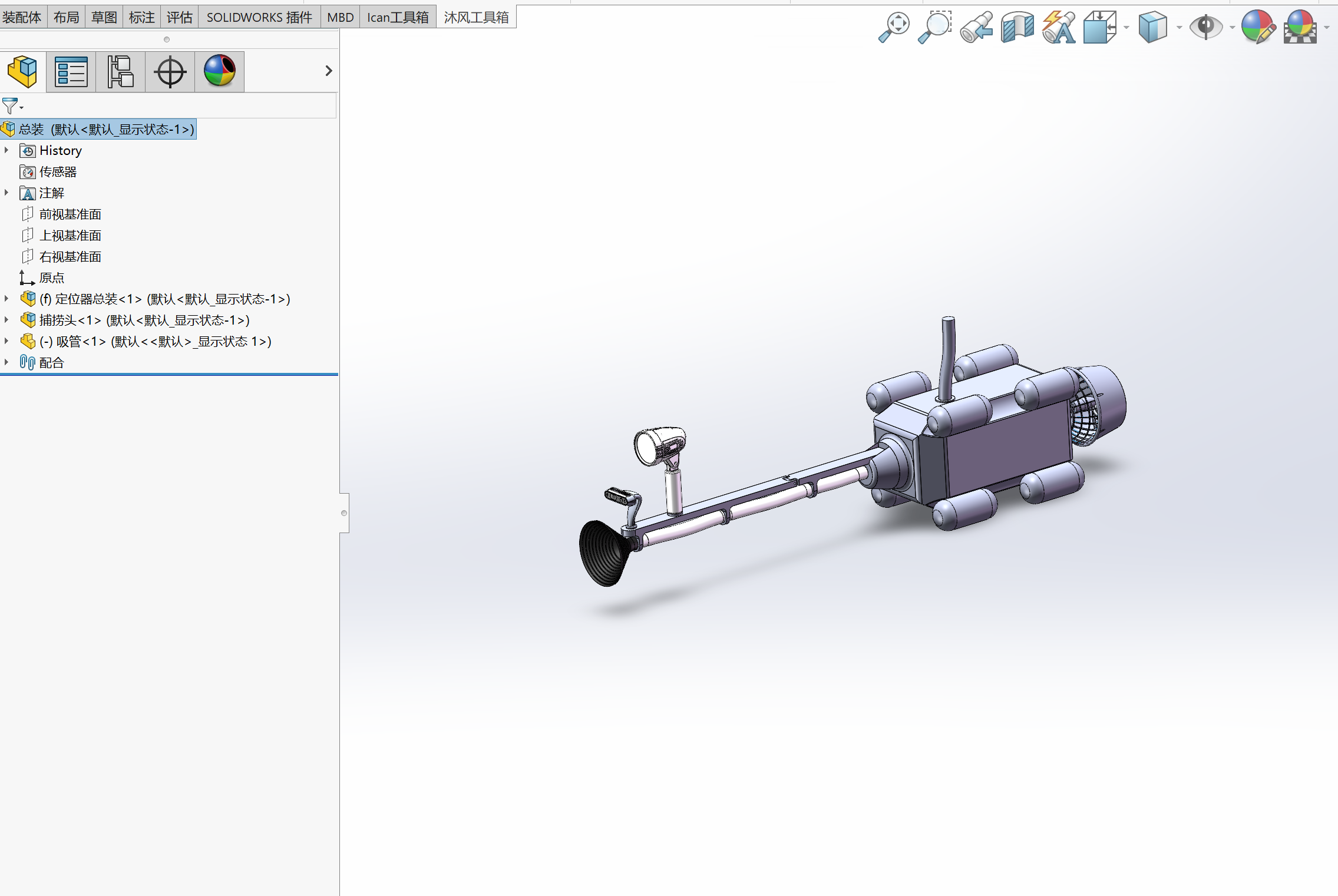
Task: Expand the 注解 folder
Action: (x=6, y=193)
